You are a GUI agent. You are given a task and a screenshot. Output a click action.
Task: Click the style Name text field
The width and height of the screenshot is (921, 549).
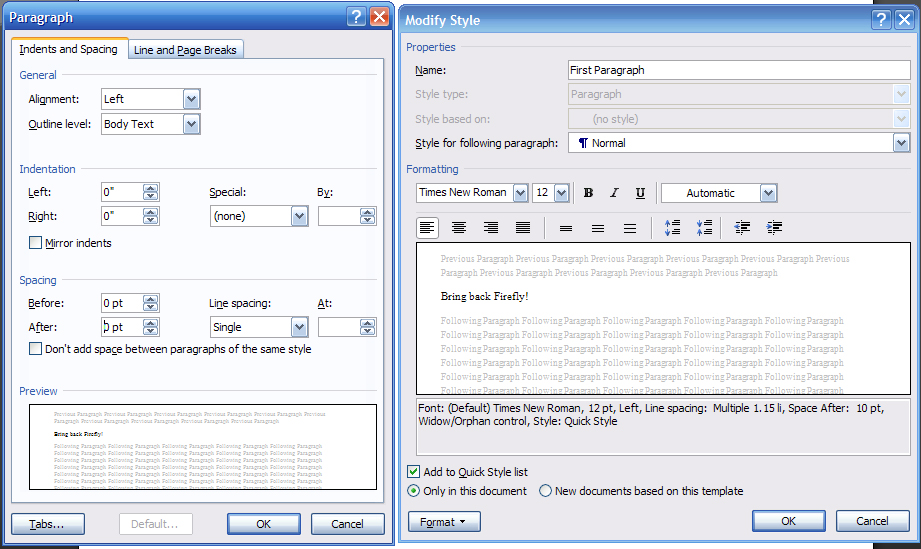(x=738, y=70)
